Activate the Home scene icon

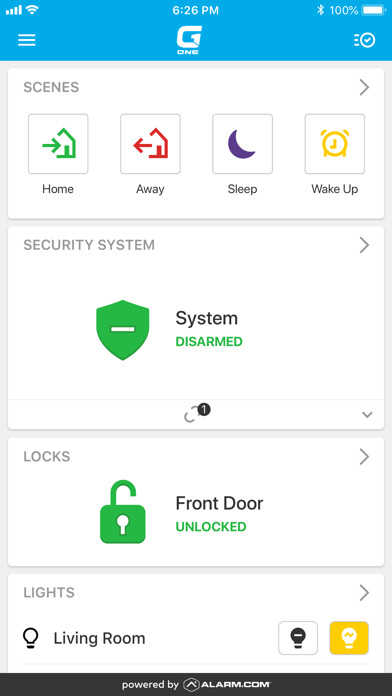[58, 144]
